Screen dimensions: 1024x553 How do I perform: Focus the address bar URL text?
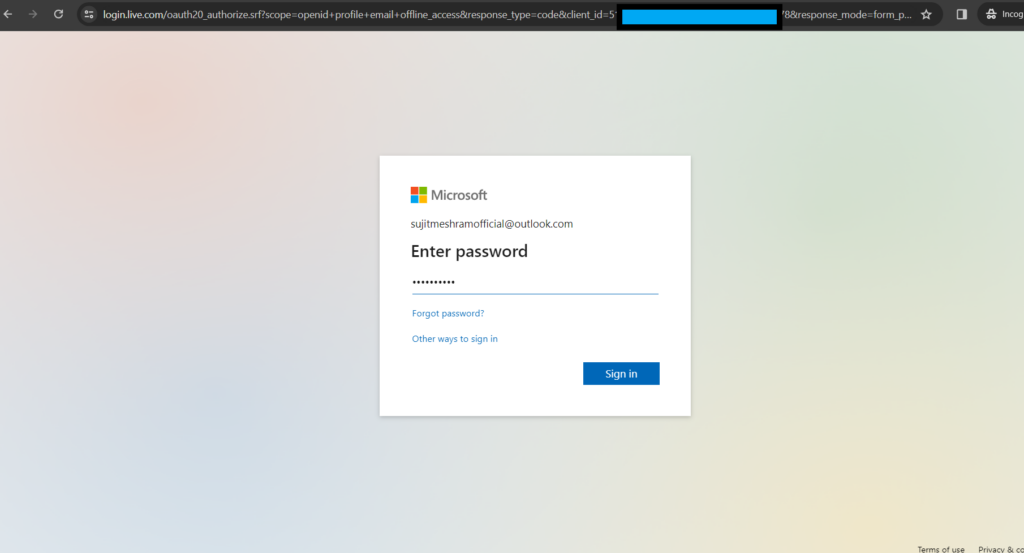click(350, 15)
